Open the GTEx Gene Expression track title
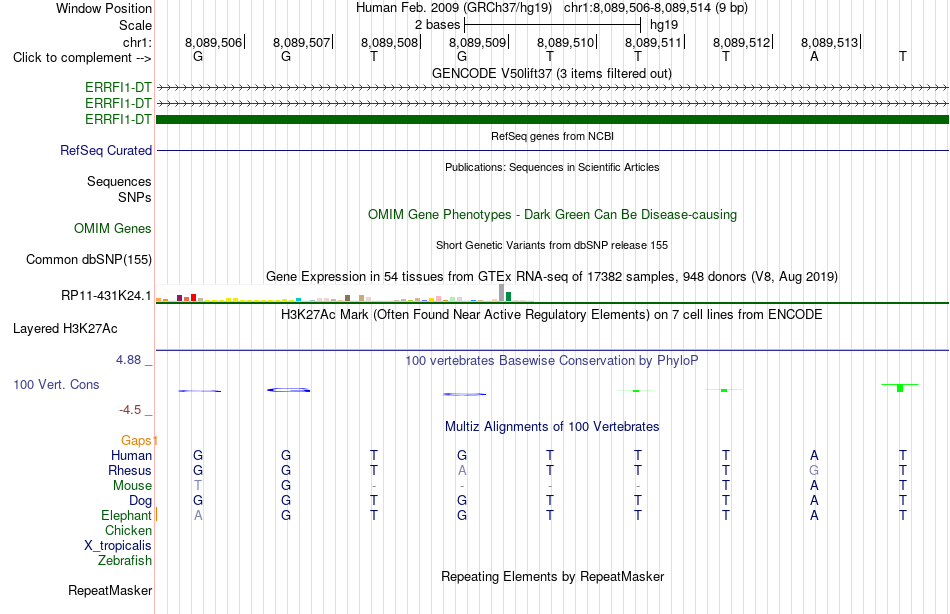This screenshot has height=614, width=950. [552, 276]
